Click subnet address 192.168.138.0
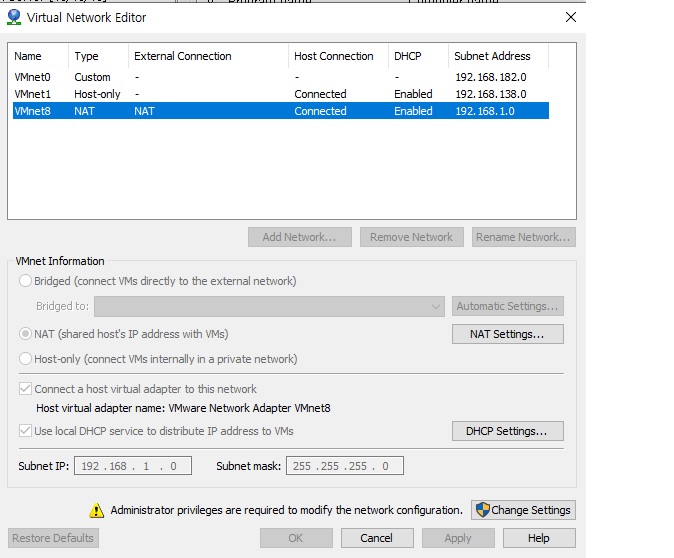 [491, 94]
